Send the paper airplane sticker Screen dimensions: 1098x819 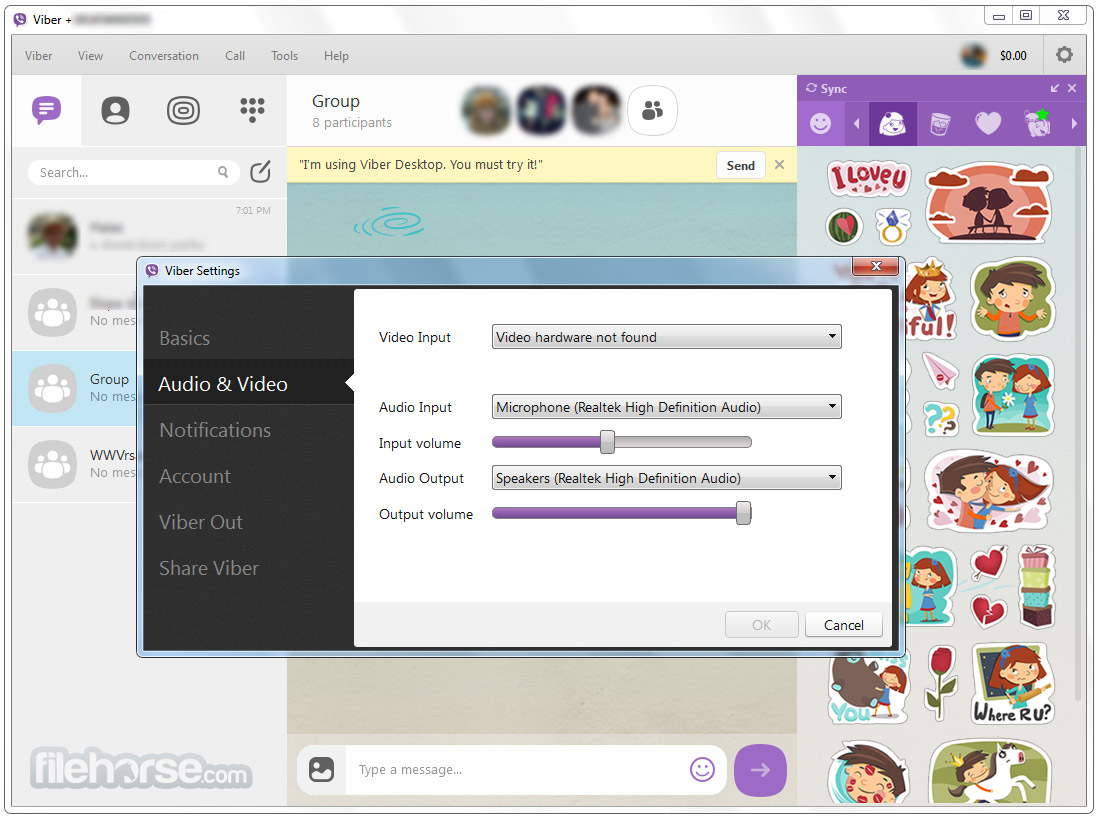point(940,371)
